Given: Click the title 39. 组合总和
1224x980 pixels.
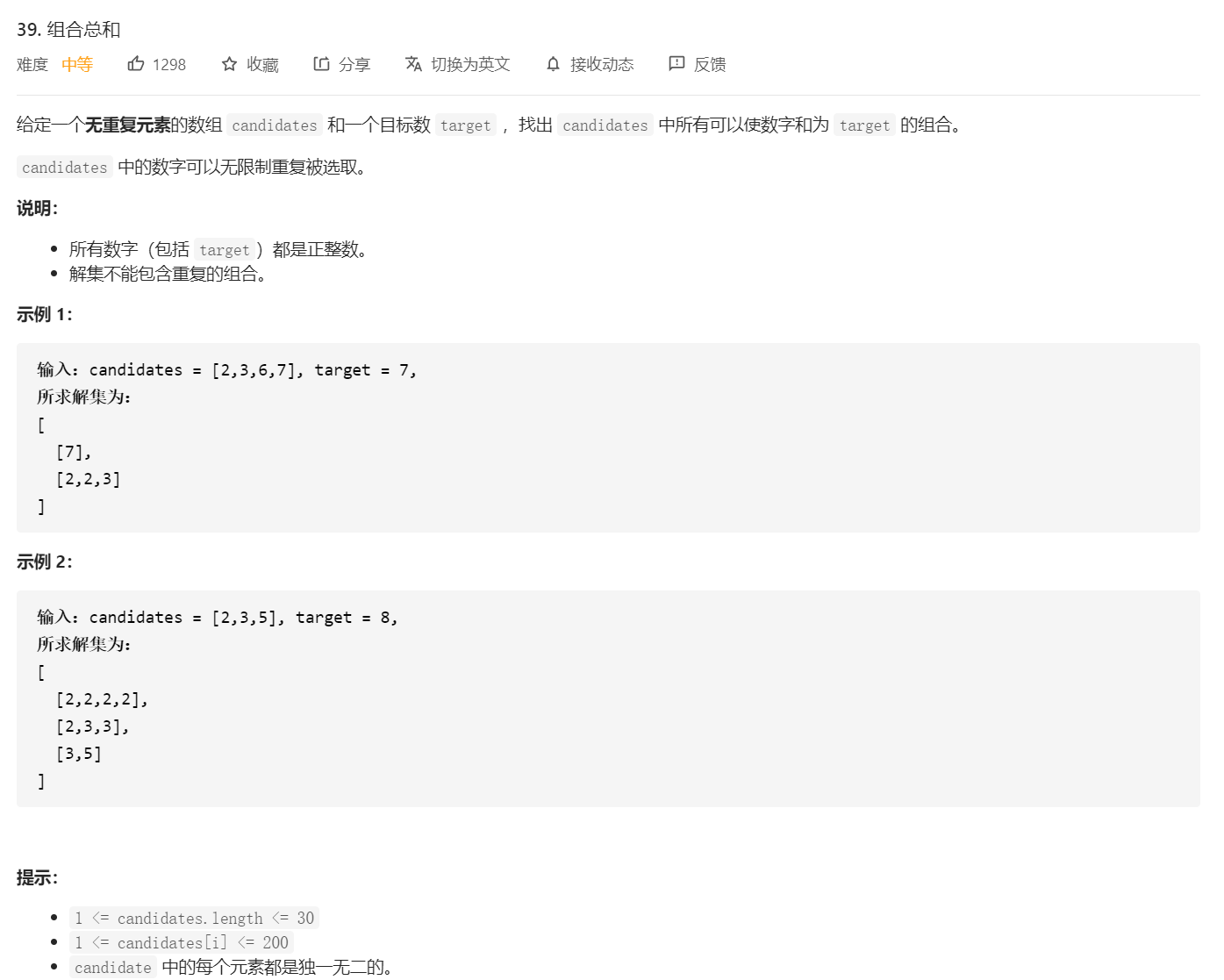Looking at the screenshot, I should click(x=68, y=29).
